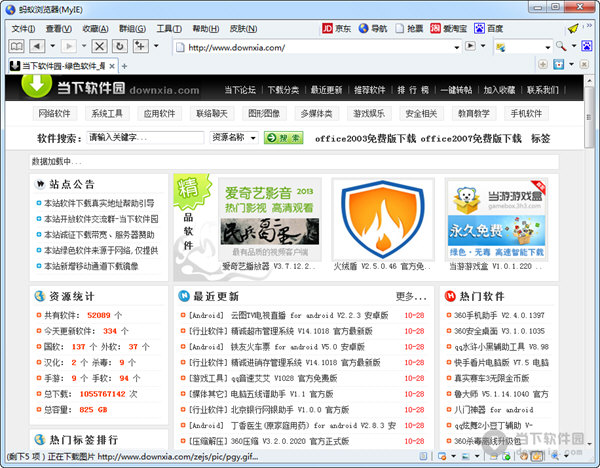Stop loading with the X toolbar button
Screen dimensions: 600x468
point(99,46)
